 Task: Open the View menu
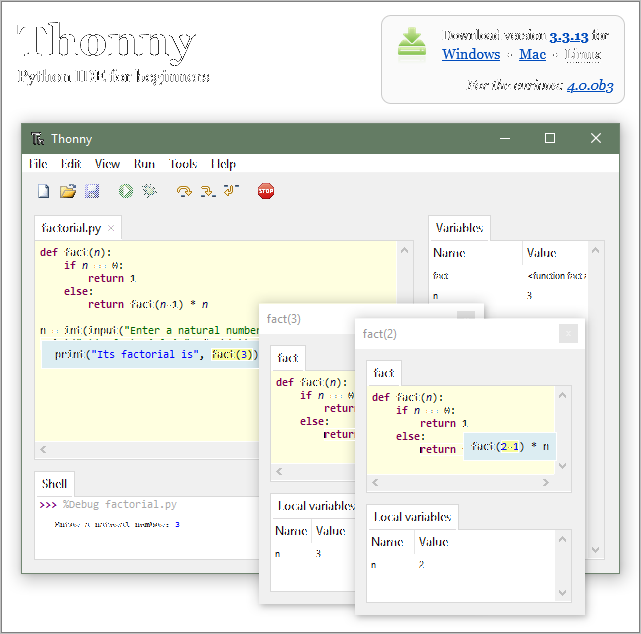click(x=108, y=164)
